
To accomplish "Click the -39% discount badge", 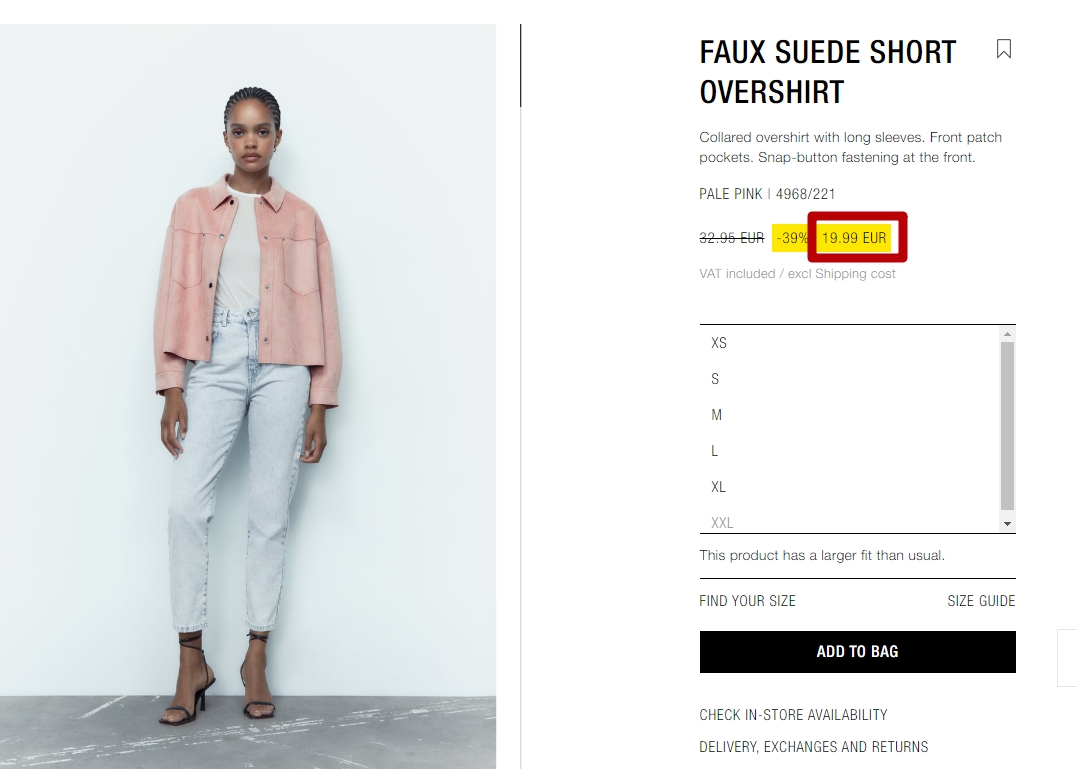I will coord(791,238).
